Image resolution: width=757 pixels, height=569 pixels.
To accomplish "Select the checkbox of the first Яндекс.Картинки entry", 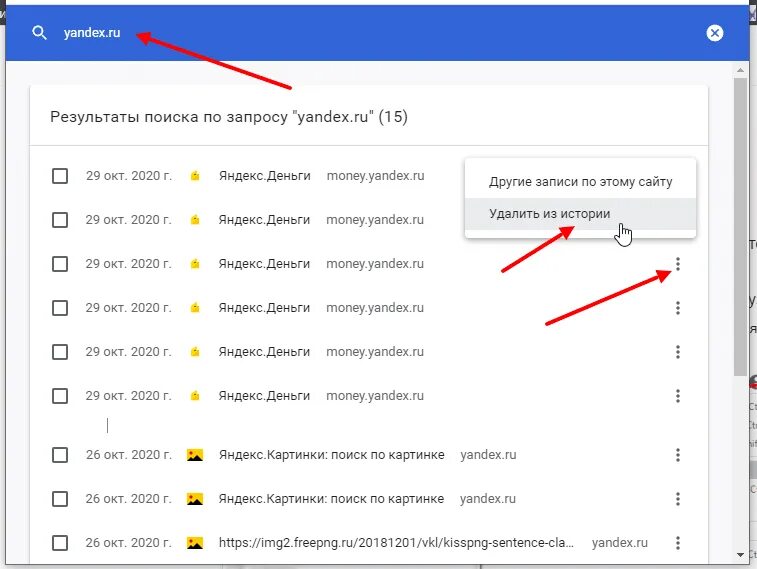I will tap(60, 455).
